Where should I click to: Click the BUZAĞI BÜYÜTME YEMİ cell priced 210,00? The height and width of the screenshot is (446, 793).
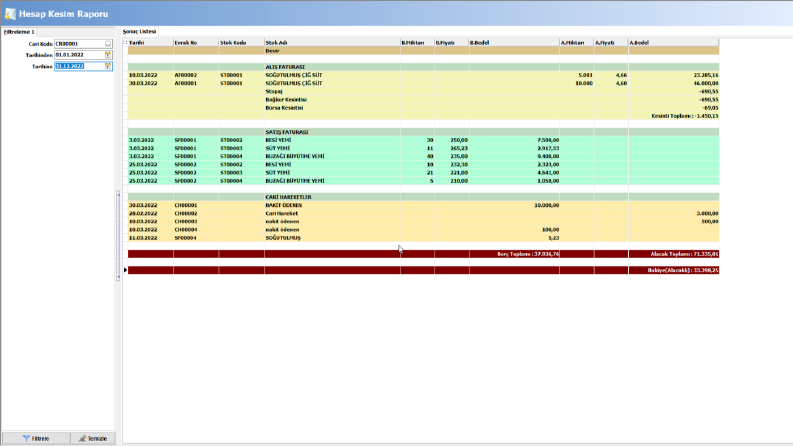click(332, 181)
